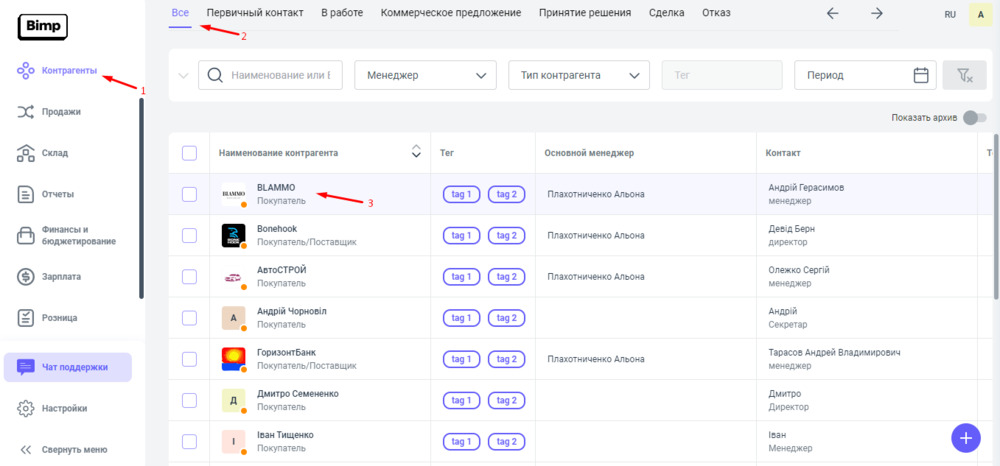Open Настройки settings in the sidebar
The image size is (1000, 466).
[64, 408]
